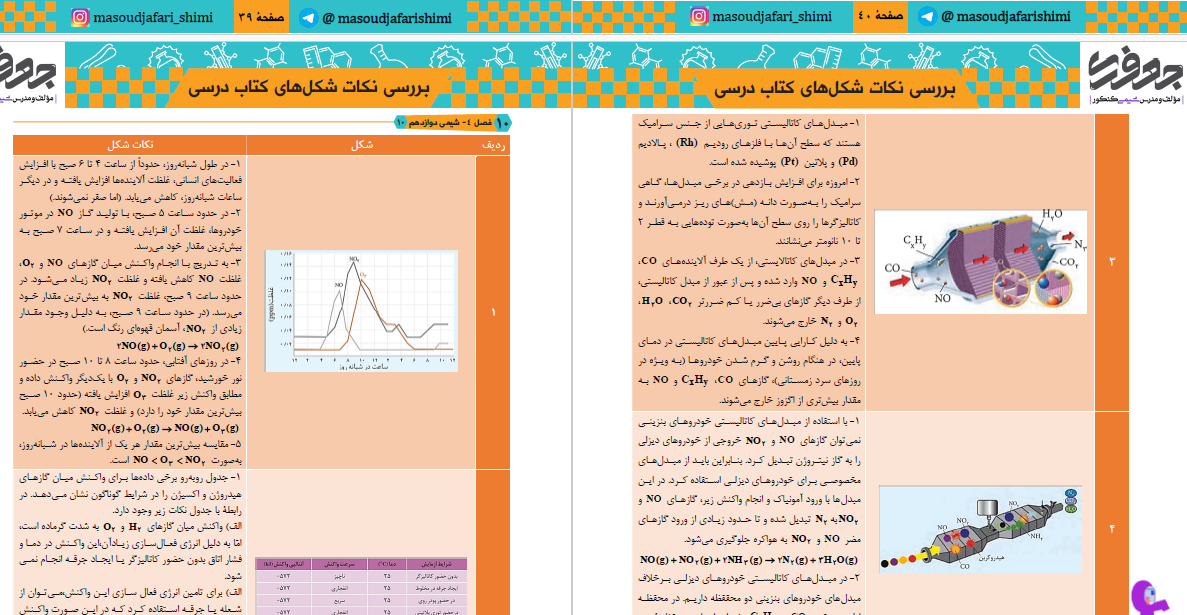This screenshot has height=615, width=1187.
Task: Click the chapter label فصل ۴ - شیمی دوازدهم
Action: (x=452, y=122)
